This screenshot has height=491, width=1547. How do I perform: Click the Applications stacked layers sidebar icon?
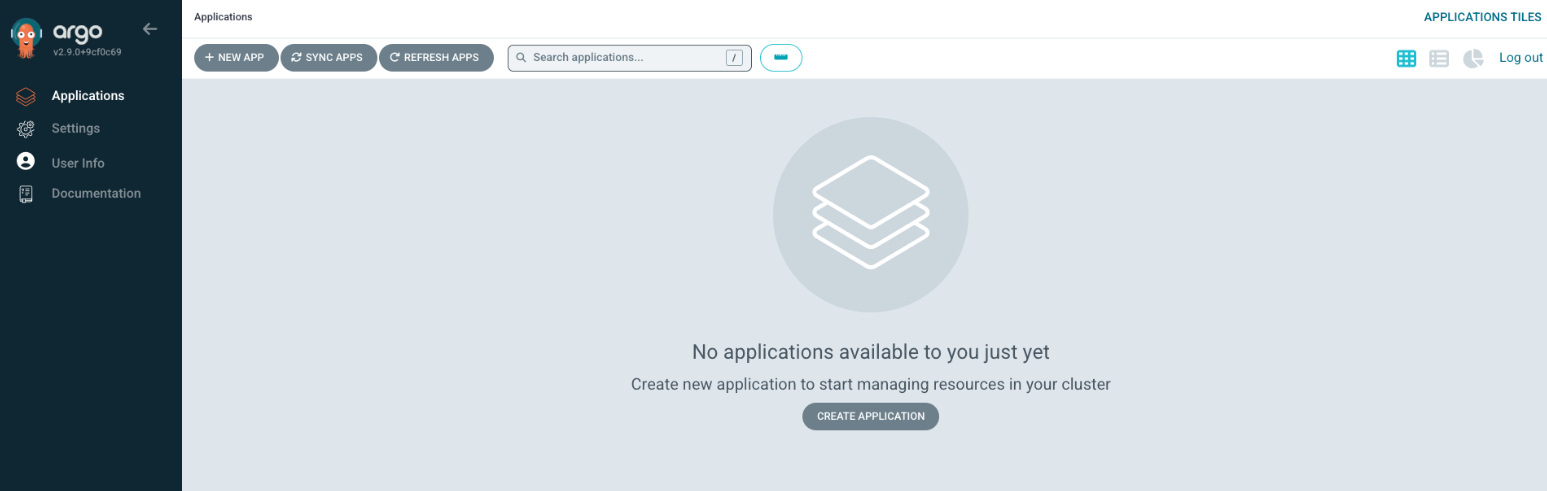point(26,96)
